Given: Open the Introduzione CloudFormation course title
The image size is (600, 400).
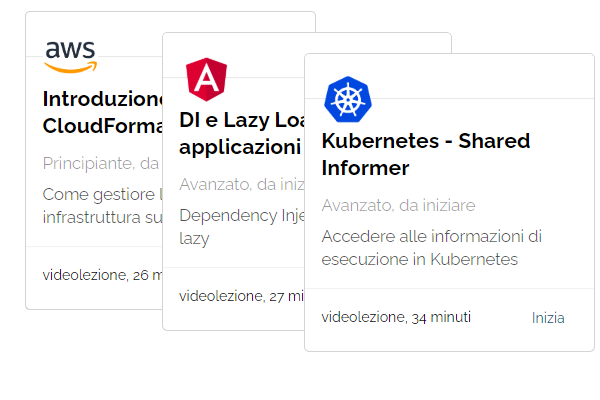Looking at the screenshot, I should (103, 112).
